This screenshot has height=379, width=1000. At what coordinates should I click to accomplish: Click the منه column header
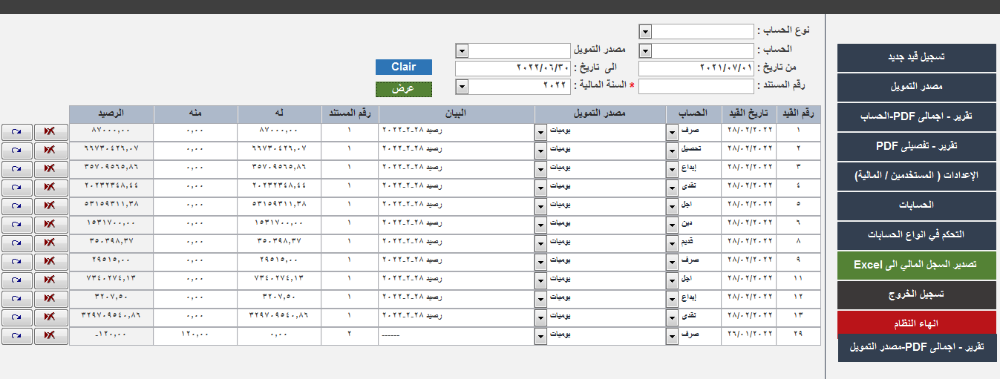(196, 114)
